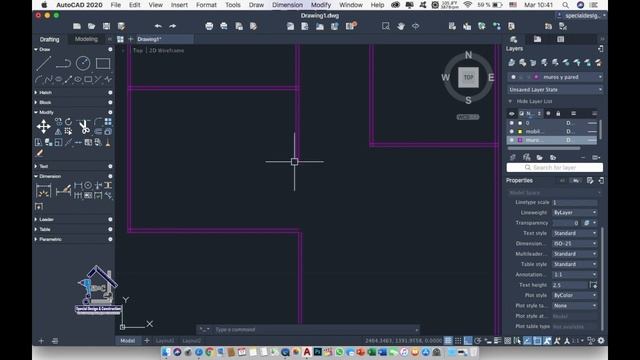The height and width of the screenshot is (360, 640).
Task: Click the 2D Wireframe visual style label
Action: click(166, 51)
